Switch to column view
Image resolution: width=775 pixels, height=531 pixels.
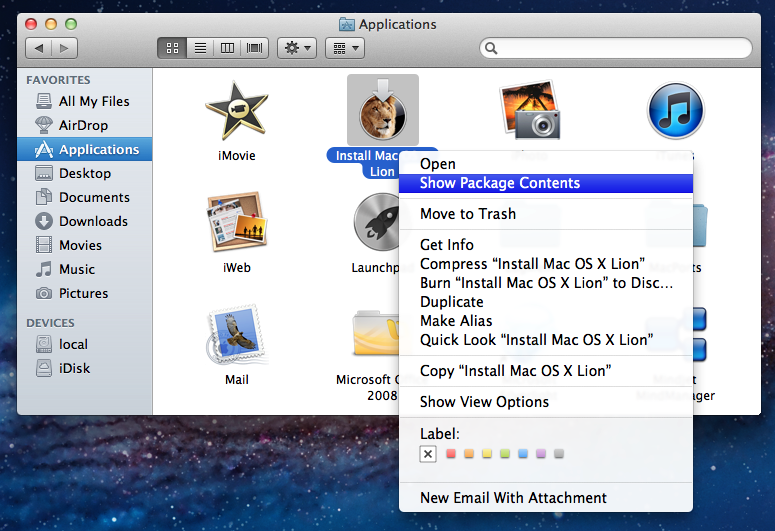pyautogui.click(x=227, y=48)
